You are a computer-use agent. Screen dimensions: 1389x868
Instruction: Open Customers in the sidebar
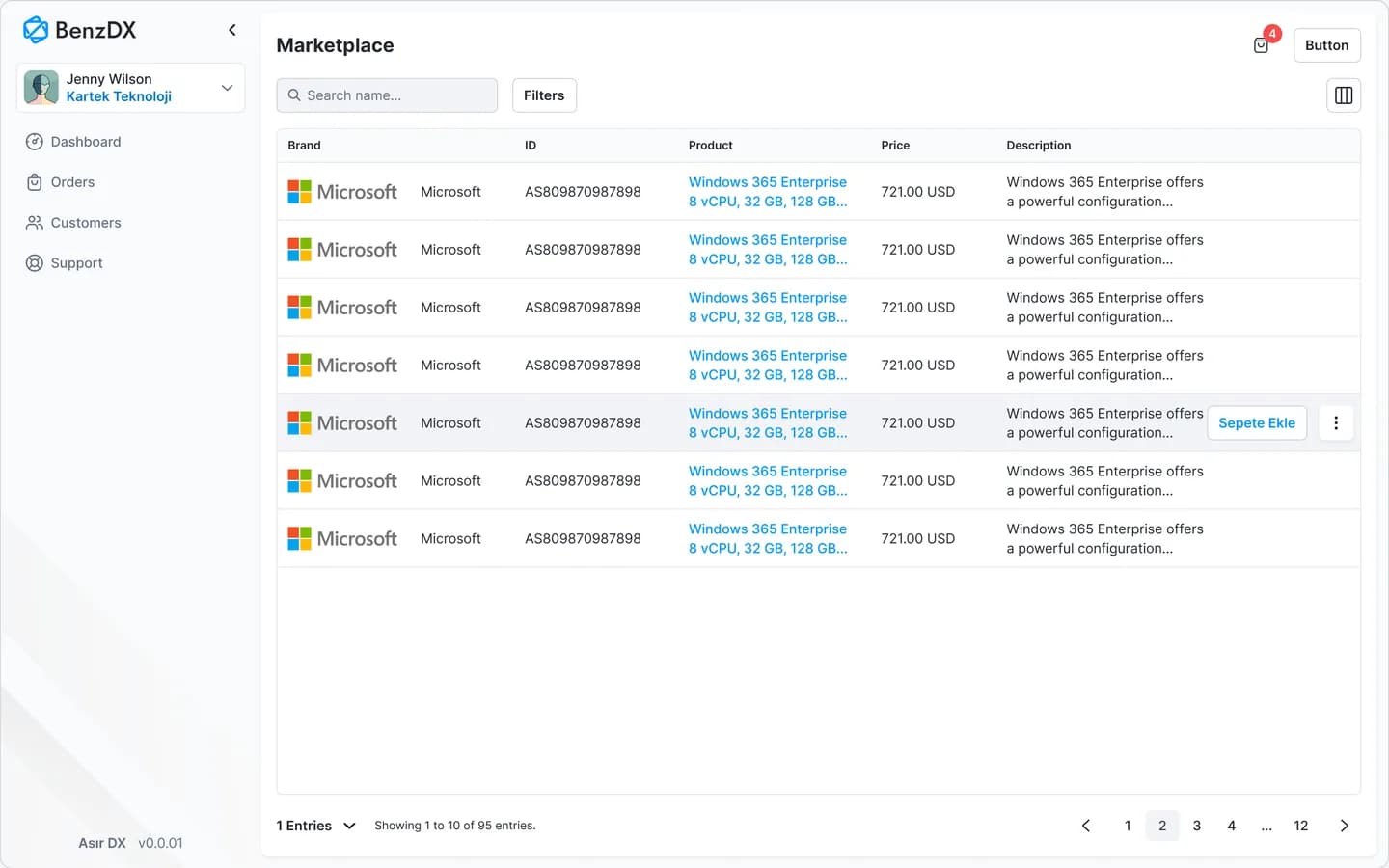pyautogui.click(x=73, y=223)
